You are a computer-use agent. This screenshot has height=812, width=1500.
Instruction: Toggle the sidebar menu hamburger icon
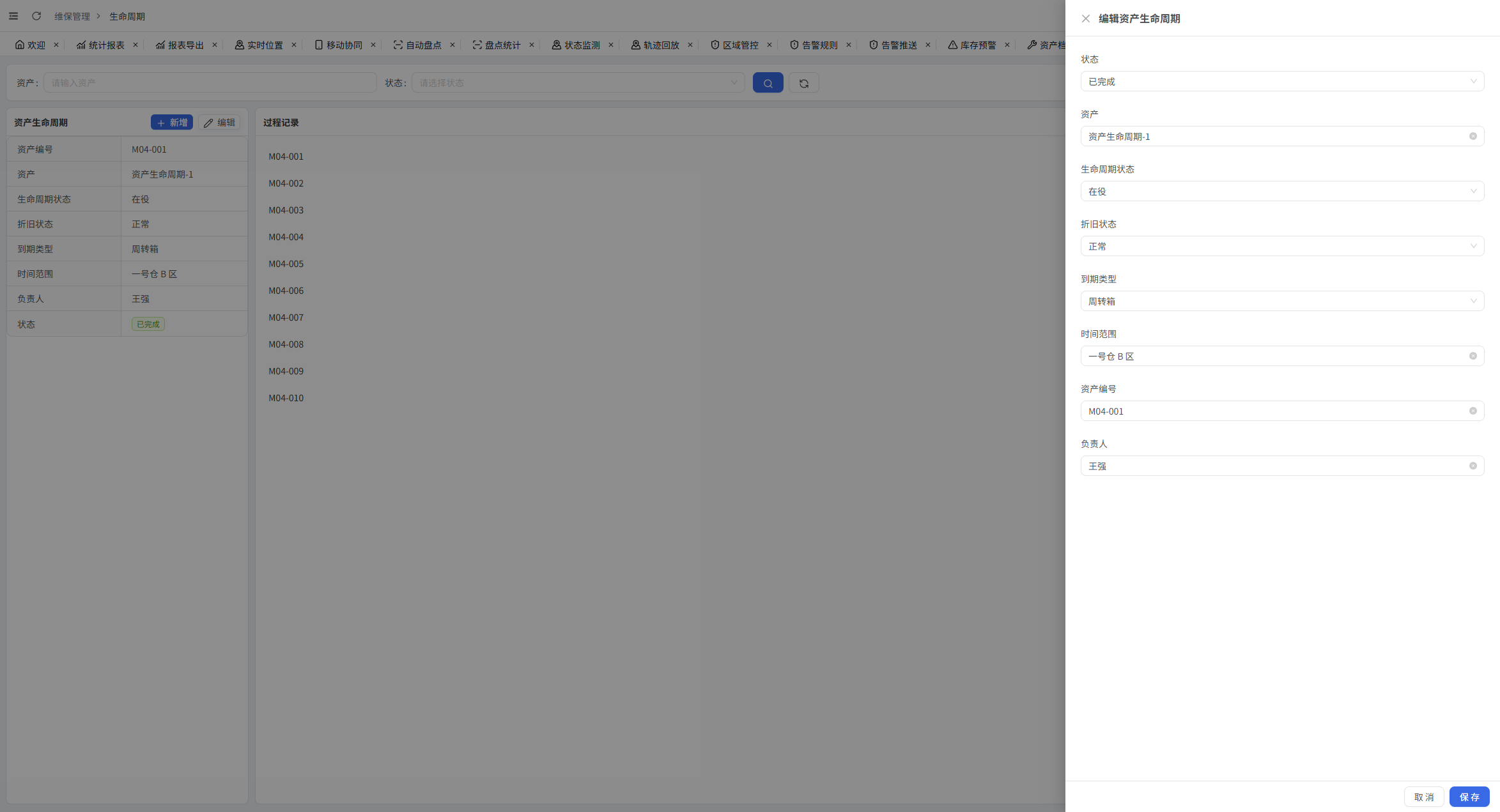click(x=13, y=16)
